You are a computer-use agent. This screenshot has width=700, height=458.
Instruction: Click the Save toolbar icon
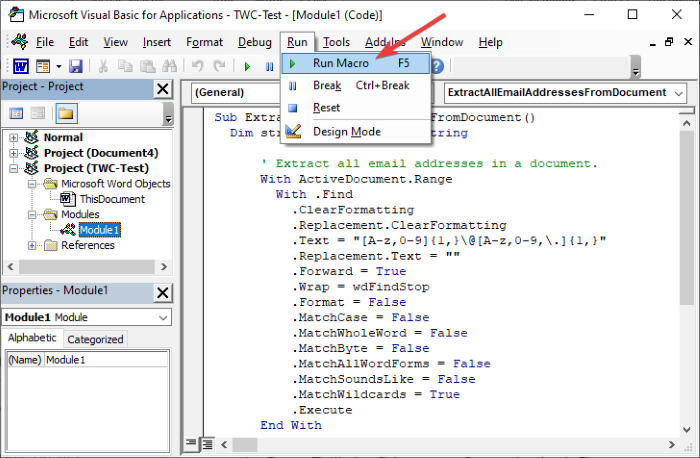(75, 67)
